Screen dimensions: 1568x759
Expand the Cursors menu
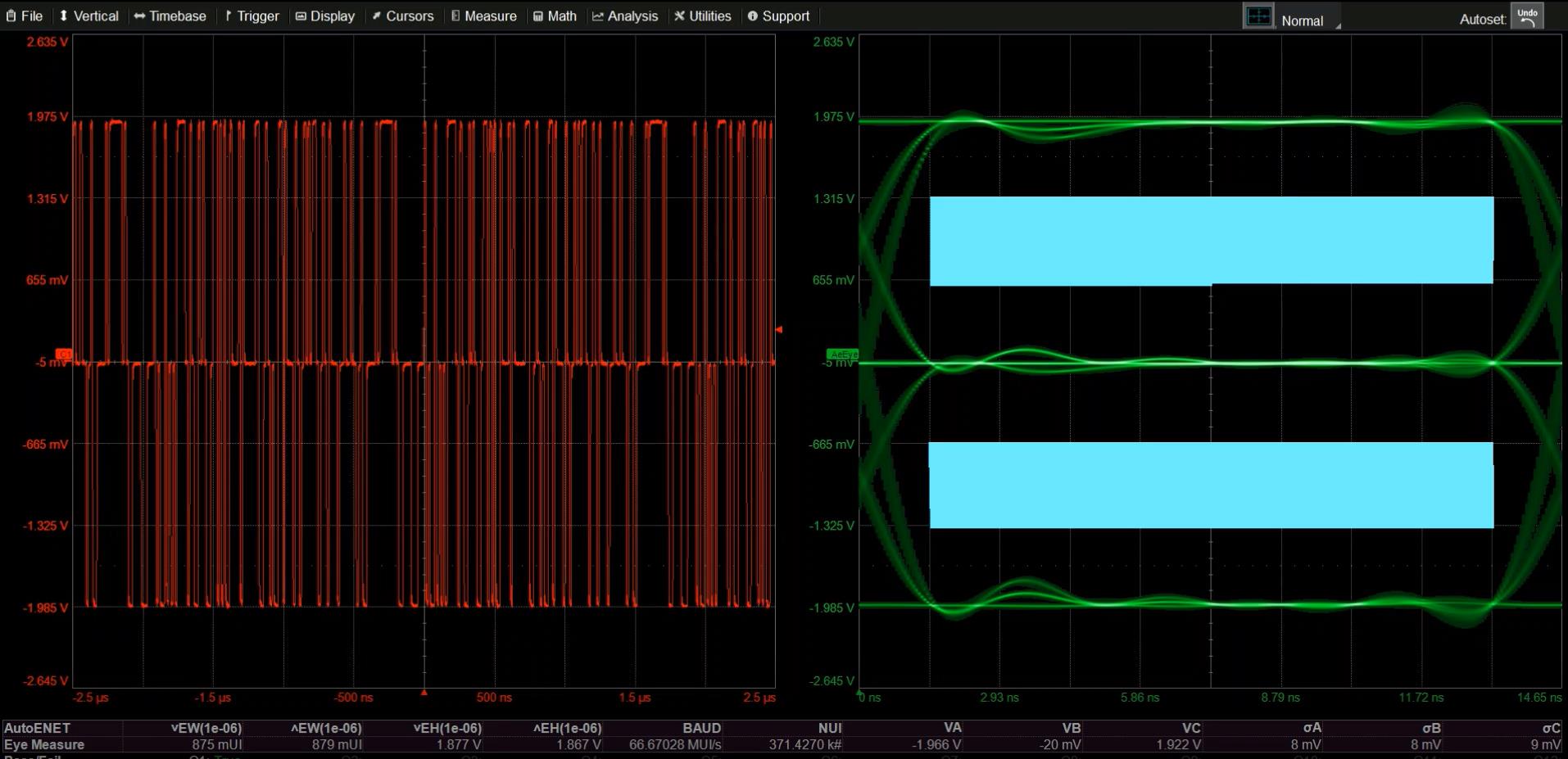(x=402, y=16)
